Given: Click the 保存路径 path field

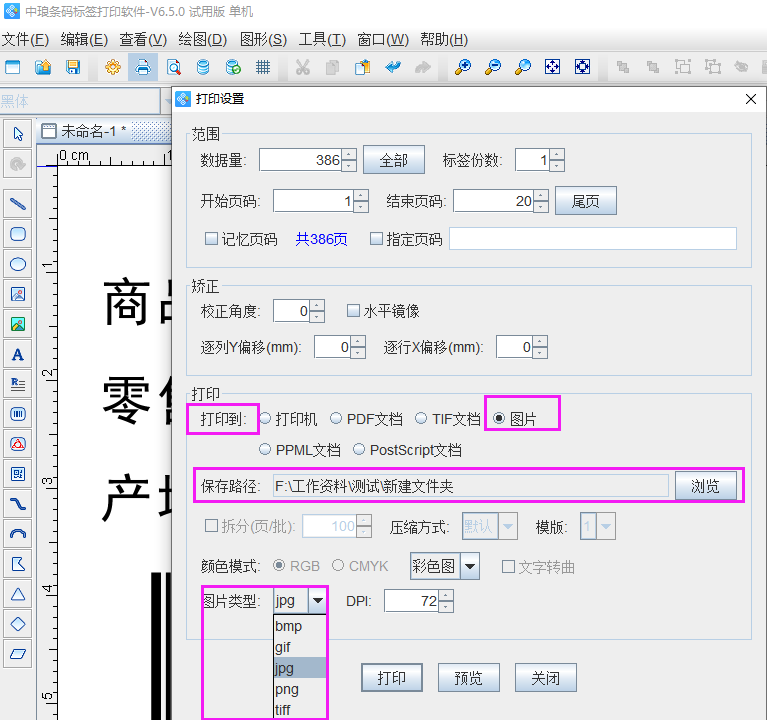Looking at the screenshot, I should coord(471,486).
